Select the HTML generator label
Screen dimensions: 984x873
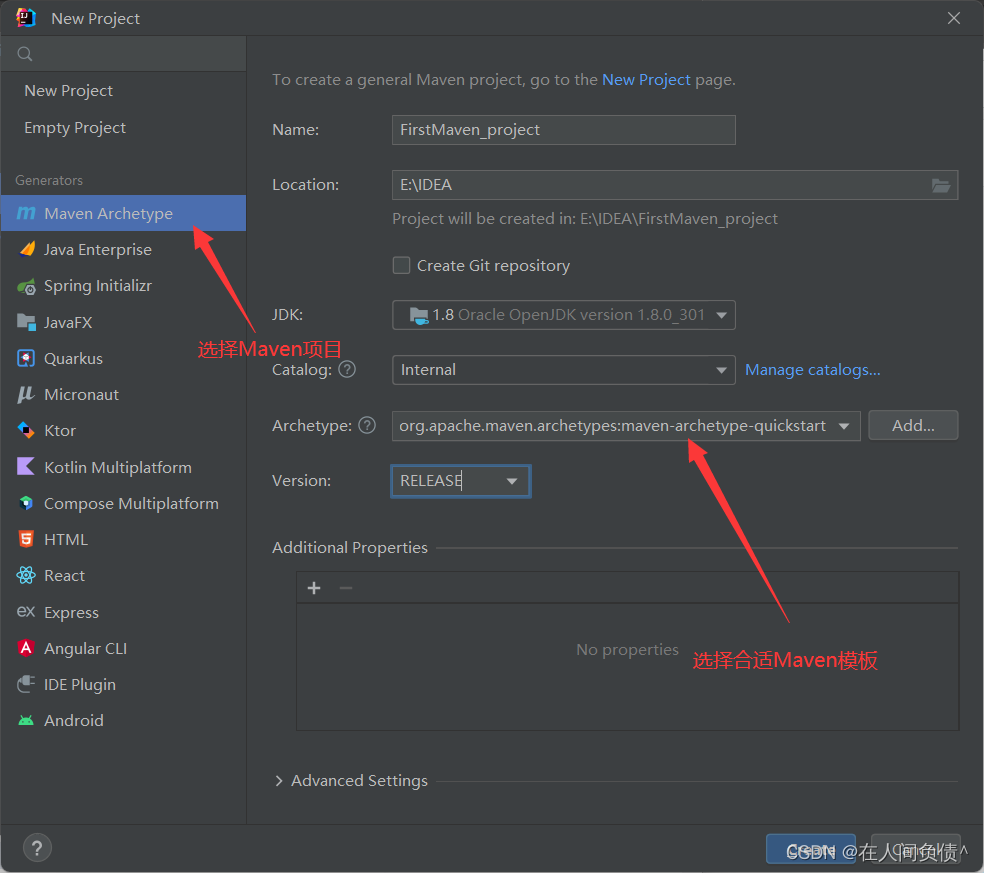[66, 540]
